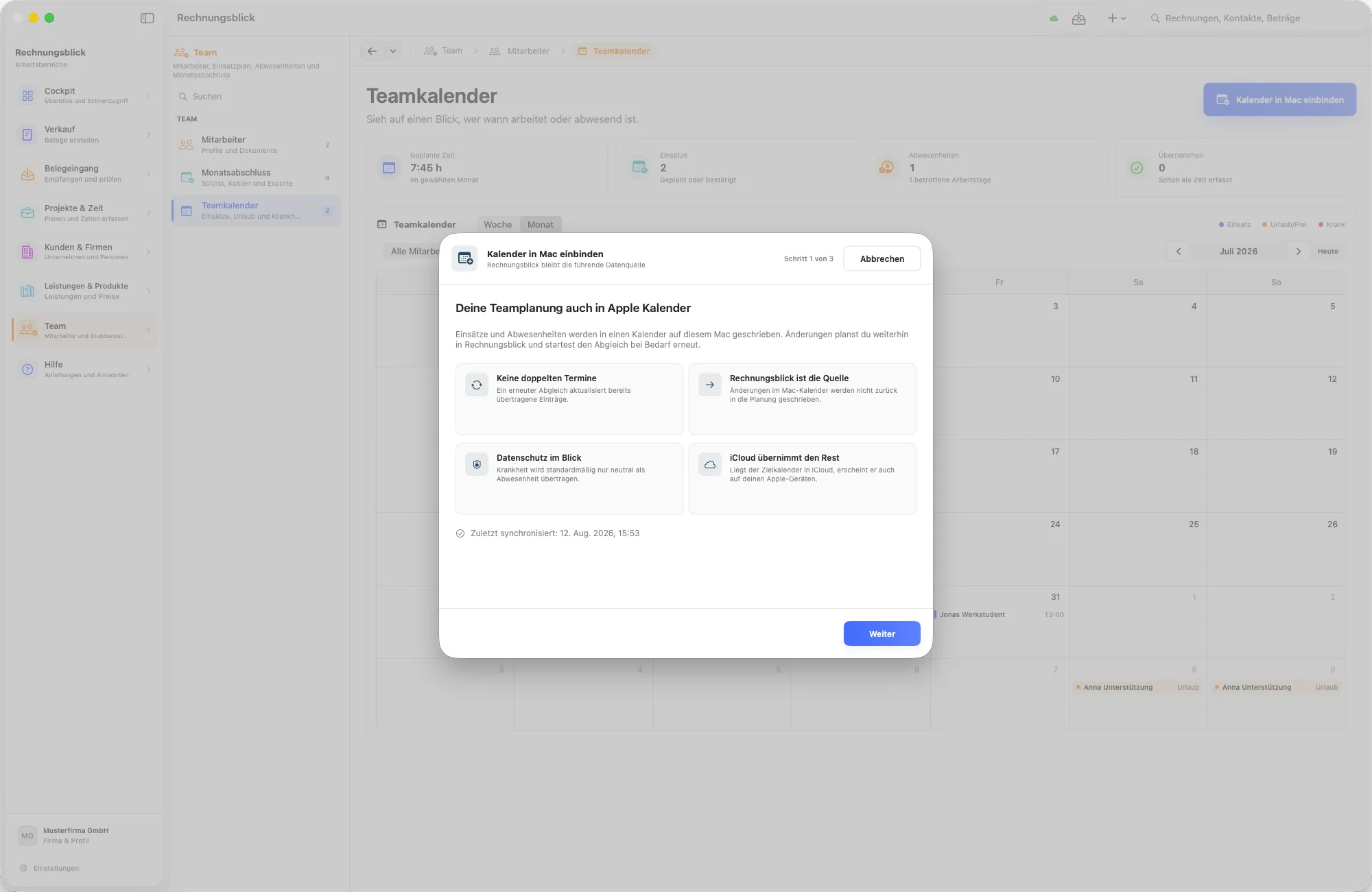Go to next month chevron
1372x892 pixels.
pos(1298,252)
